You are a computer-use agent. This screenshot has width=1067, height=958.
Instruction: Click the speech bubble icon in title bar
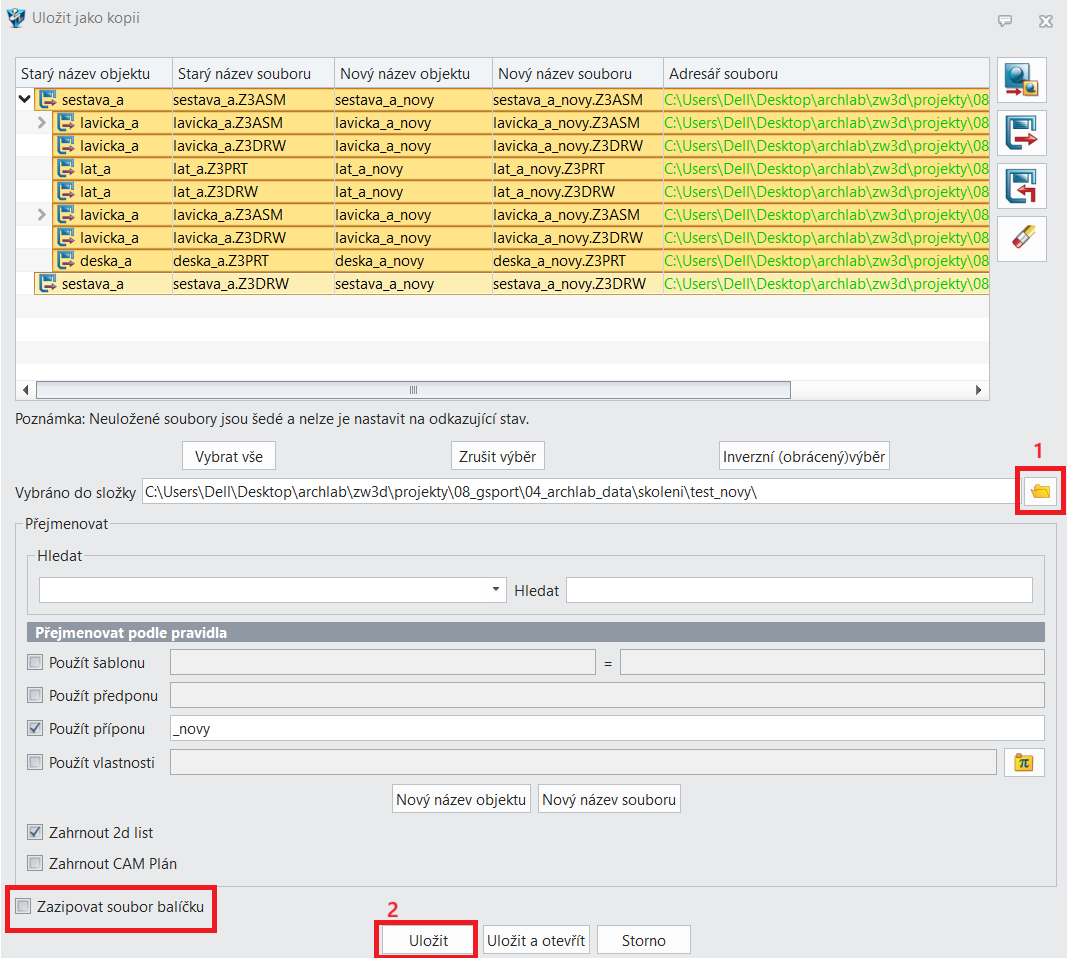click(1005, 20)
